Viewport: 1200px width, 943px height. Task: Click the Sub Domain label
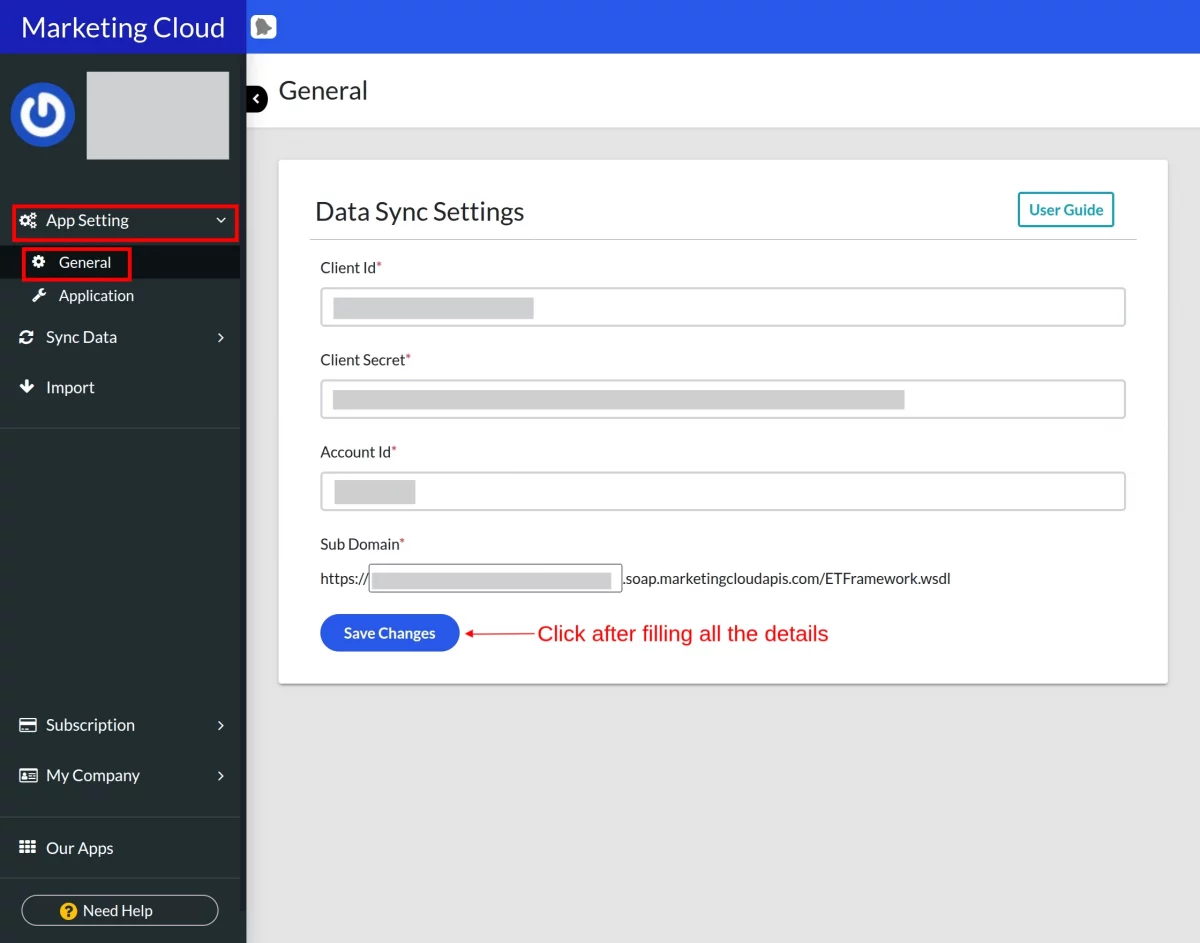[x=362, y=544]
